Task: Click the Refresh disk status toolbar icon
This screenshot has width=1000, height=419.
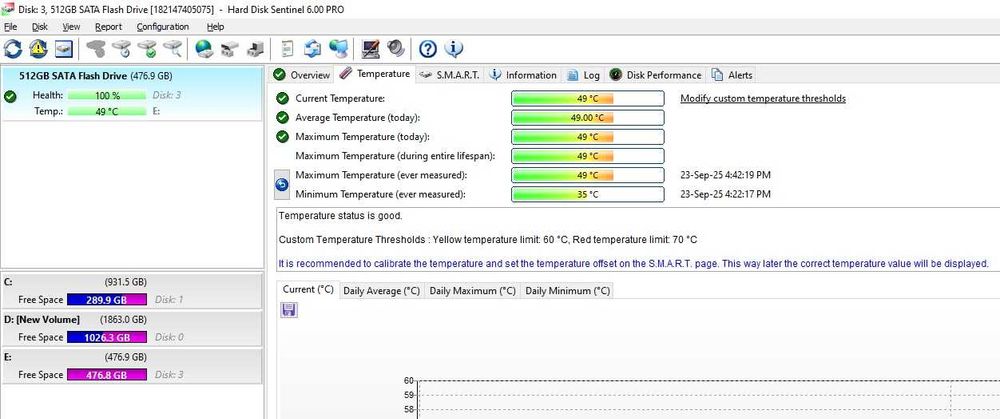Action: (13, 48)
